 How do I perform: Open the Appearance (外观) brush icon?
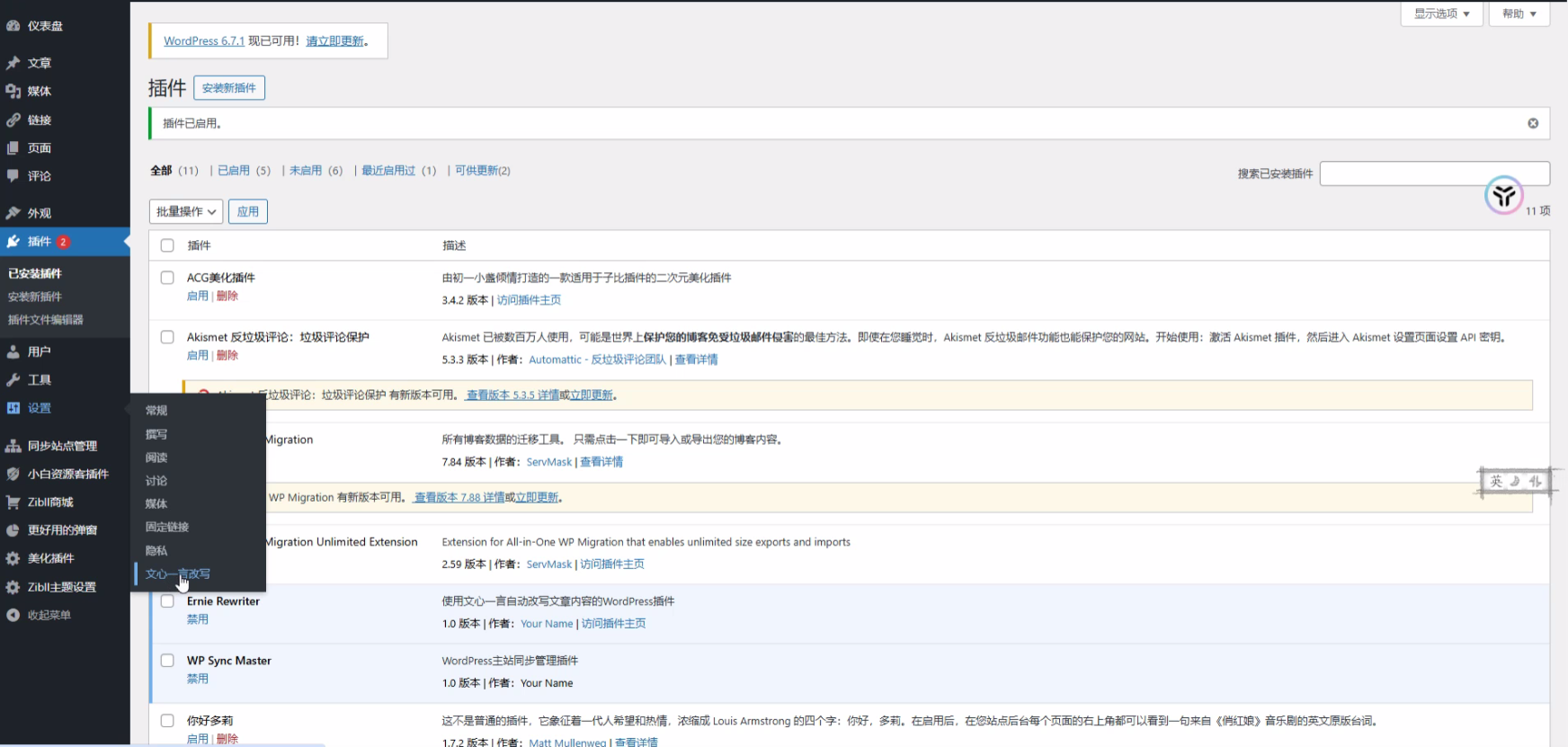13,213
